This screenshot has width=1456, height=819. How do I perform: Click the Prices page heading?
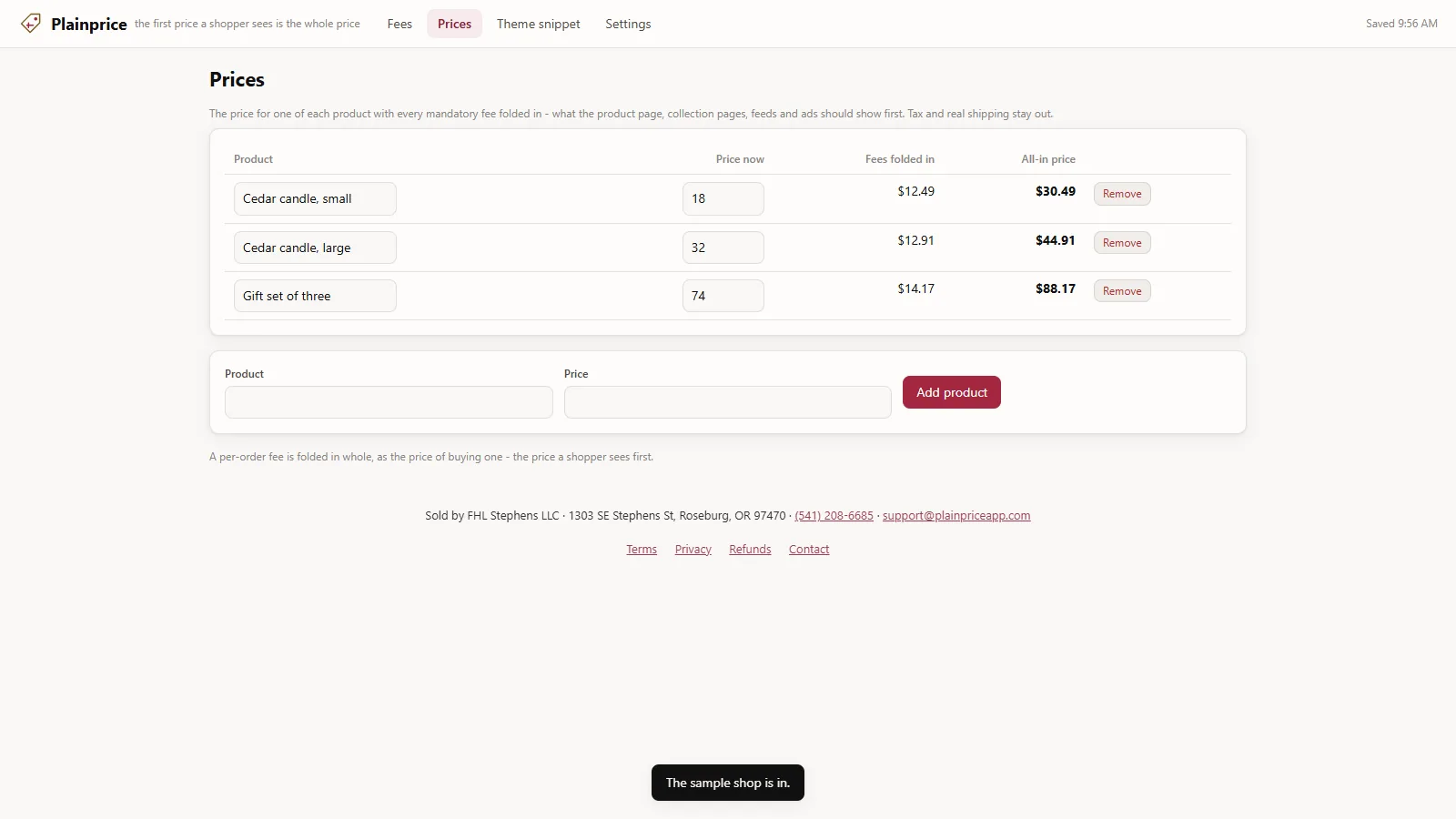point(237,79)
